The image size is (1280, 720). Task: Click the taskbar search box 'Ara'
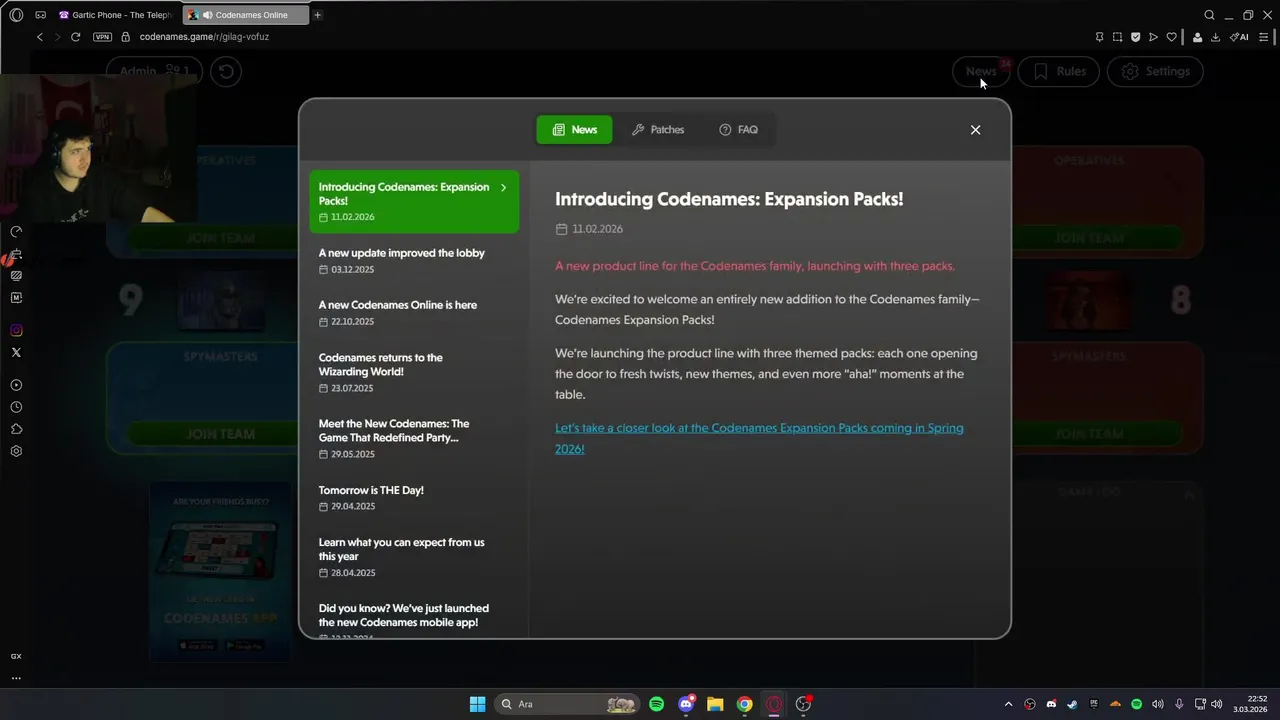point(567,704)
